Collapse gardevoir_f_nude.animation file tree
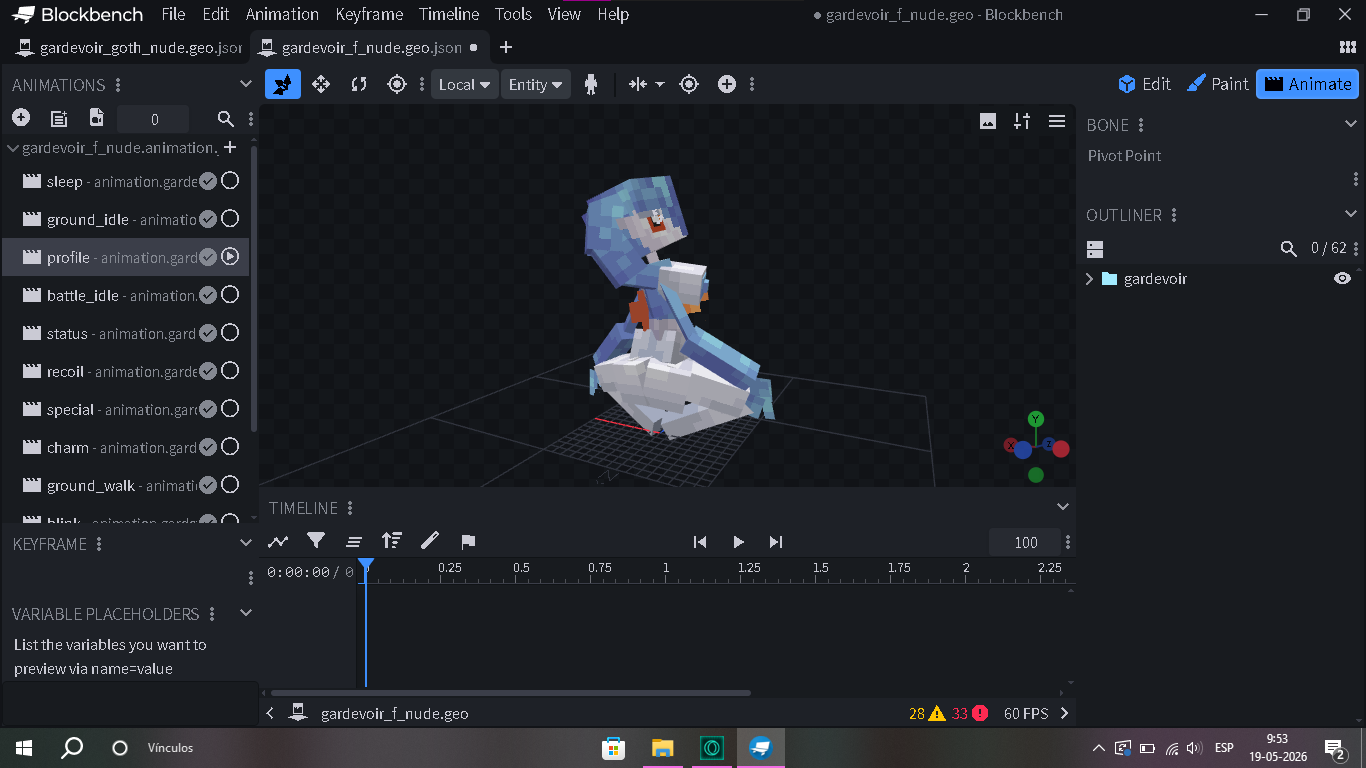Image resolution: width=1366 pixels, height=768 pixels. [13, 148]
